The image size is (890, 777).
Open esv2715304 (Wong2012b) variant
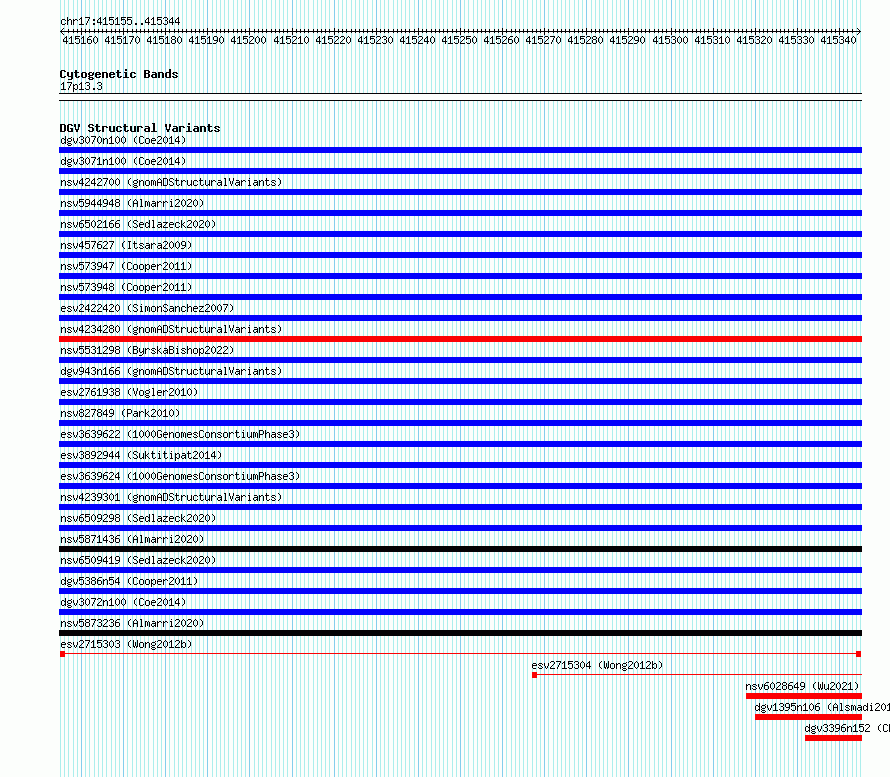[x=597, y=665]
